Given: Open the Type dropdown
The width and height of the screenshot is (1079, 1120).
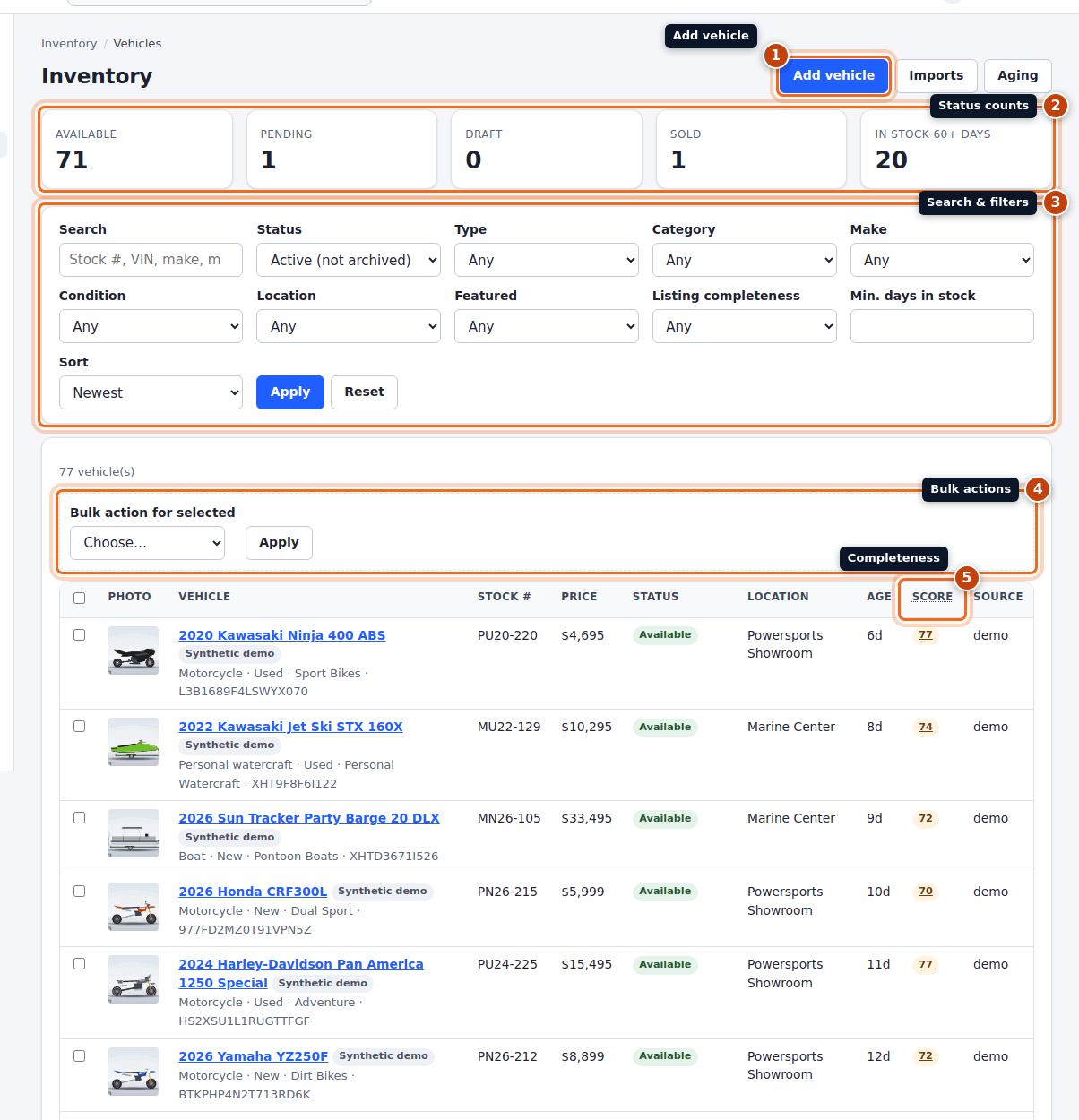Looking at the screenshot, I should coord(547,260).
